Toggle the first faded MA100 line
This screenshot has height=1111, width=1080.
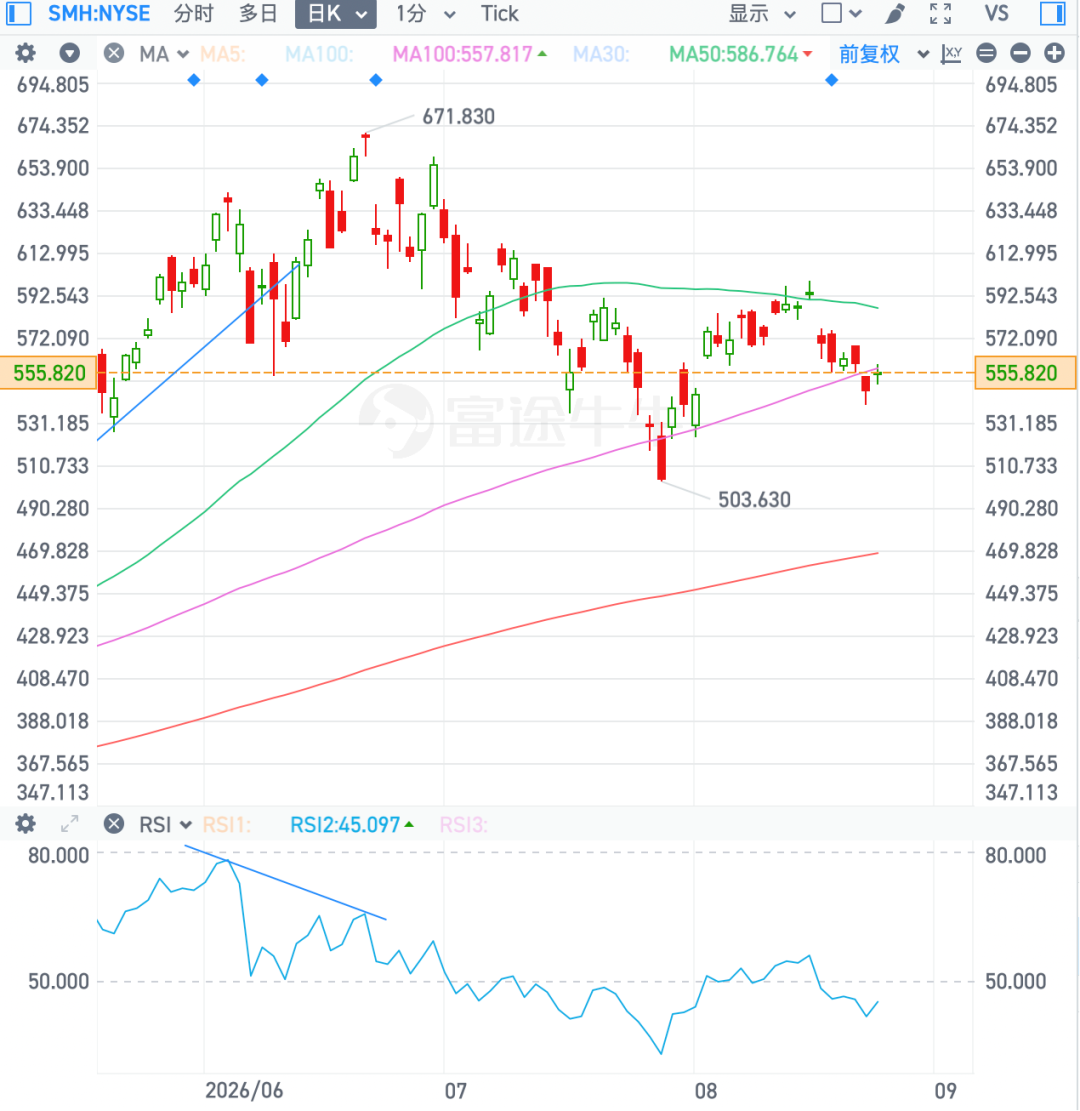coord(319,54)
